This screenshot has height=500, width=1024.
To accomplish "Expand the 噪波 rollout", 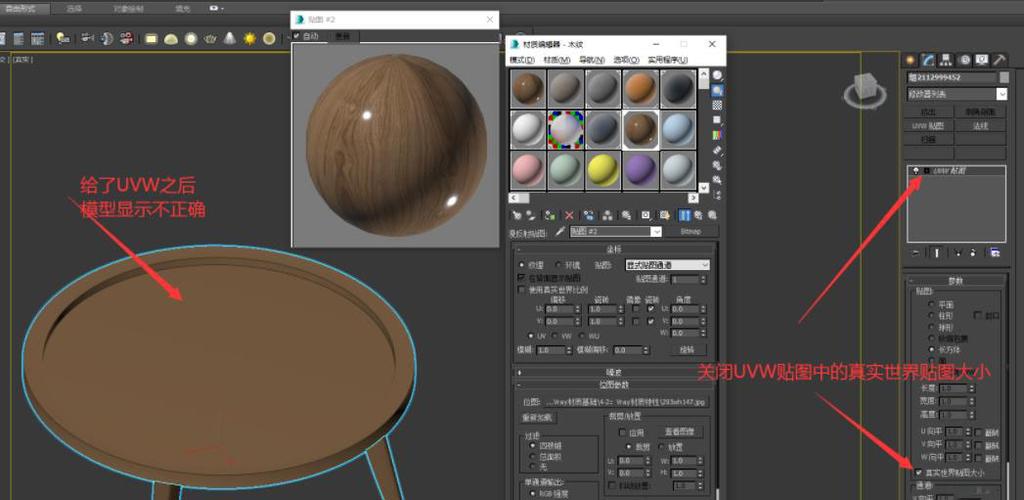I will point(614,371).
